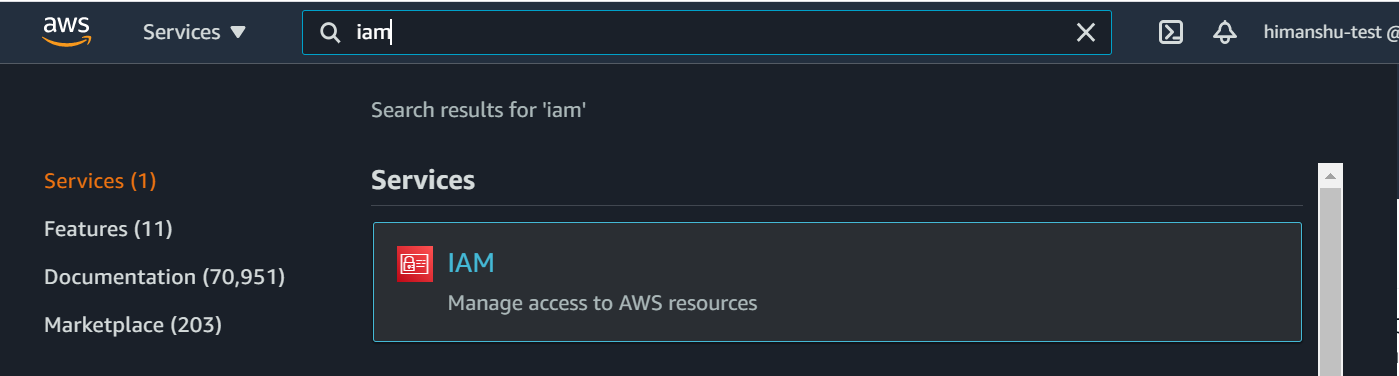The width and height of the screenshot is (1399, 376).
Task: View Marketplace (203) results
Action: click(133, 325)
